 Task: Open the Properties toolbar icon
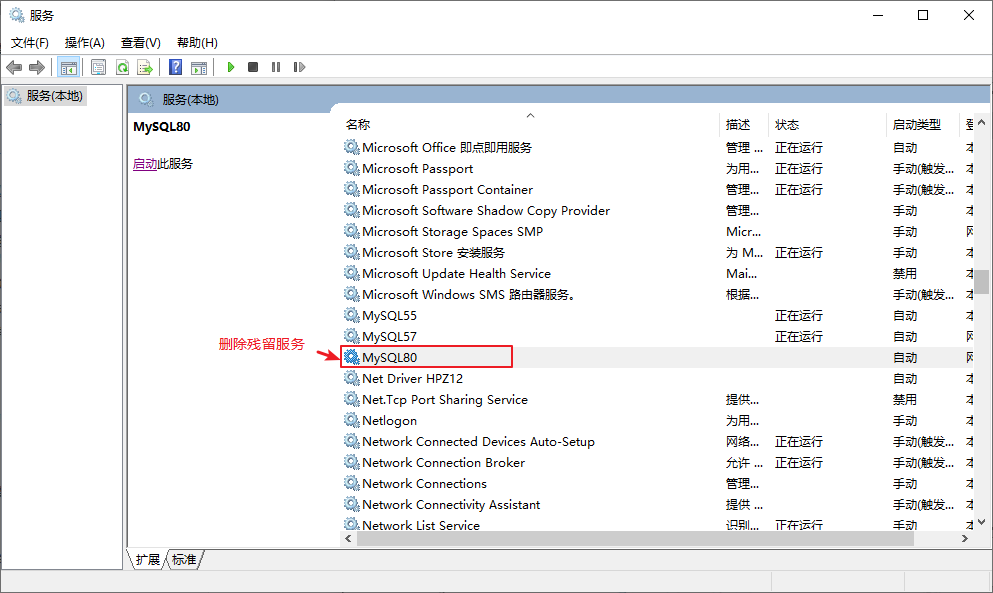[98, 67]
